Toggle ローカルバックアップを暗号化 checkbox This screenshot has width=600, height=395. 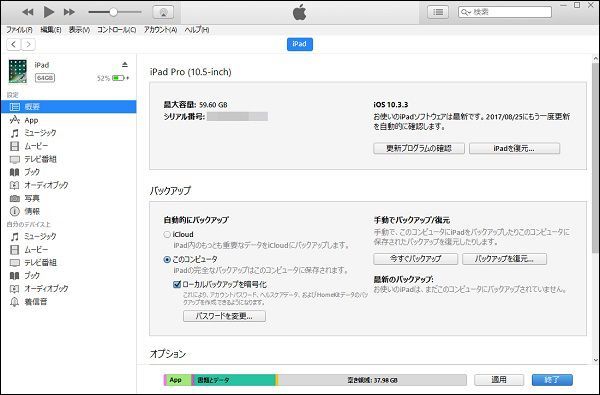point(177,284)
